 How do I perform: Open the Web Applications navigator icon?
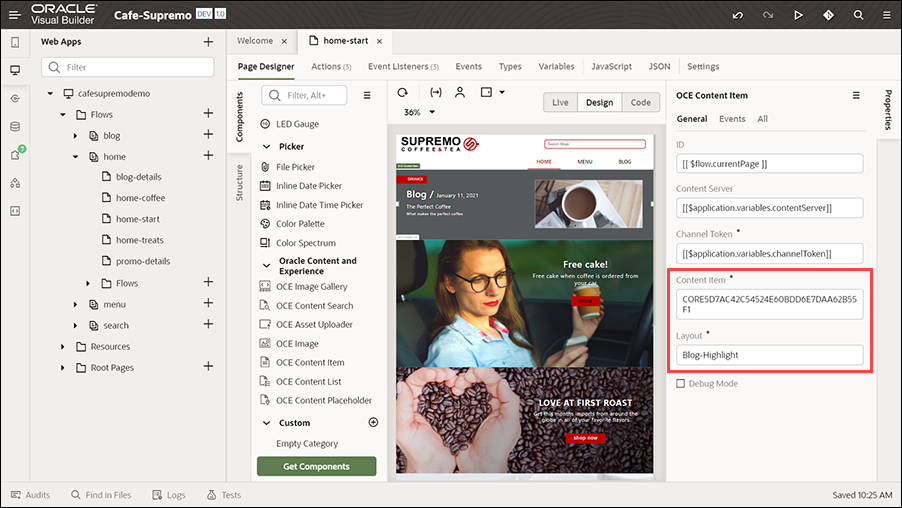[x=15, y=70]
